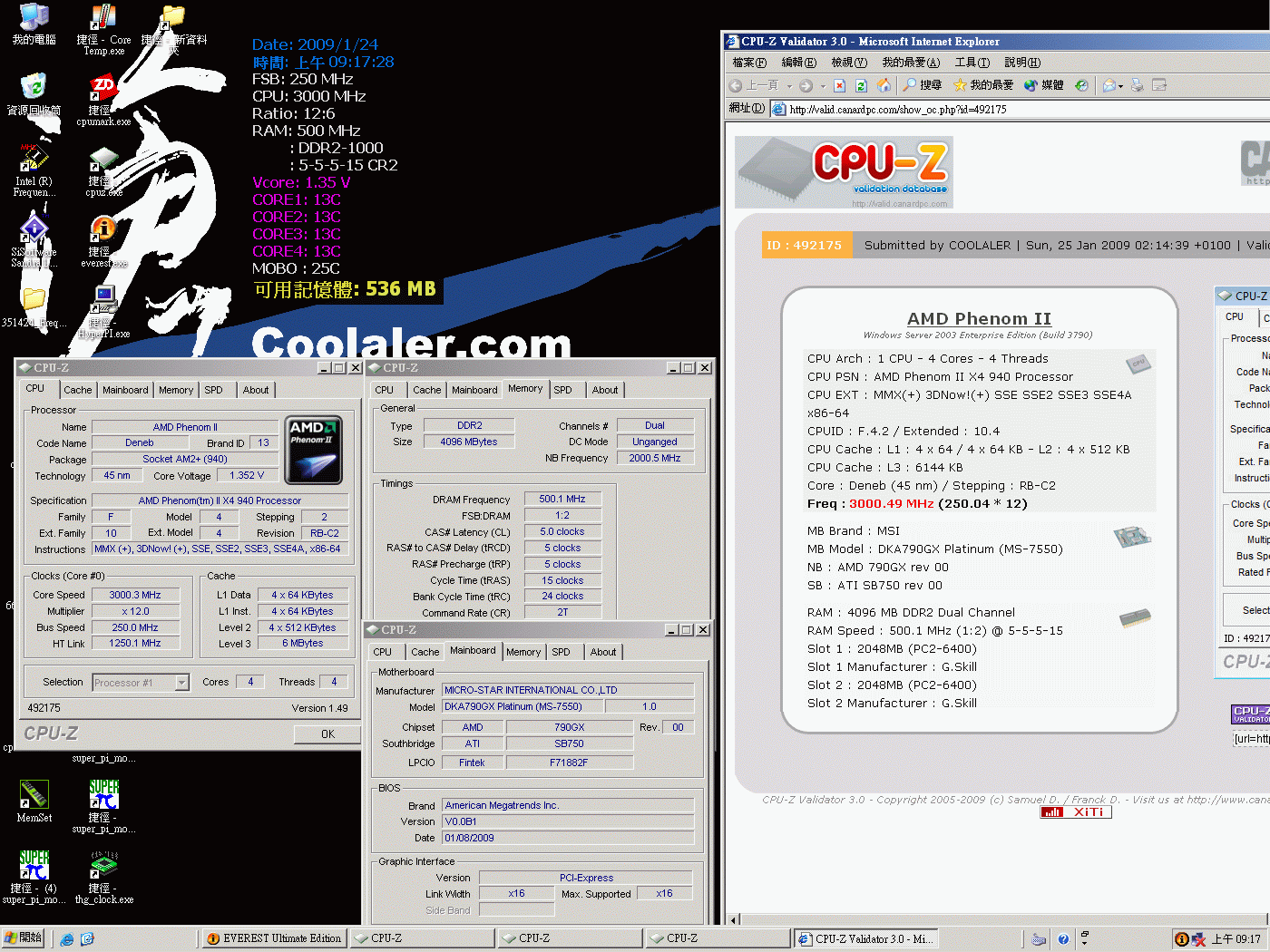This screenshot has height=952, width=1270.
Task: Open the 編輯(E) menu in Internet Explorer
Action: (x=799, y=63)
